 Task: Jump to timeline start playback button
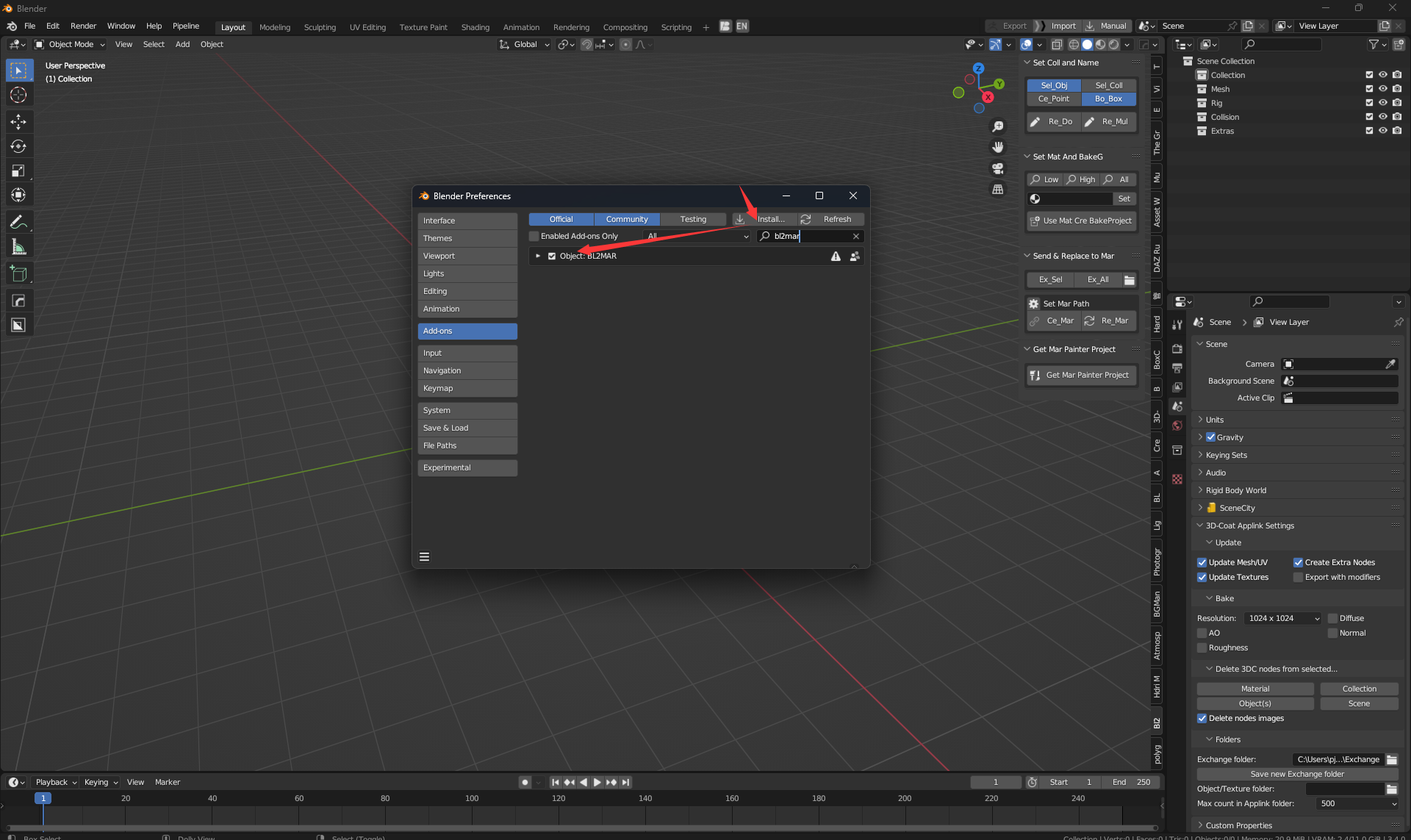pyautogui.click(x=556, y=782)
